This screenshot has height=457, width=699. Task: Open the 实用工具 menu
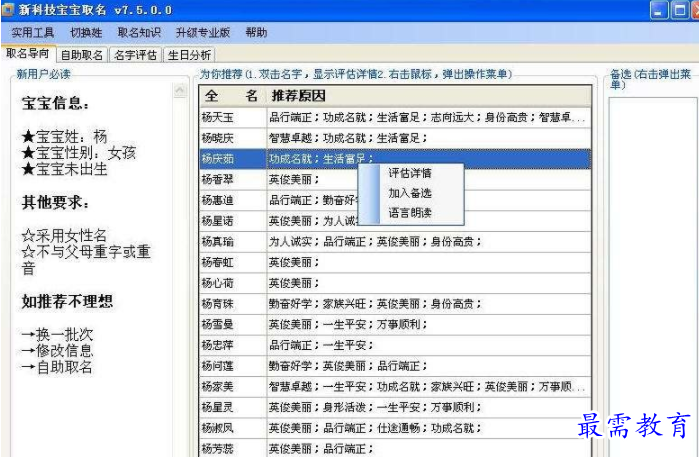coord(33,33)
